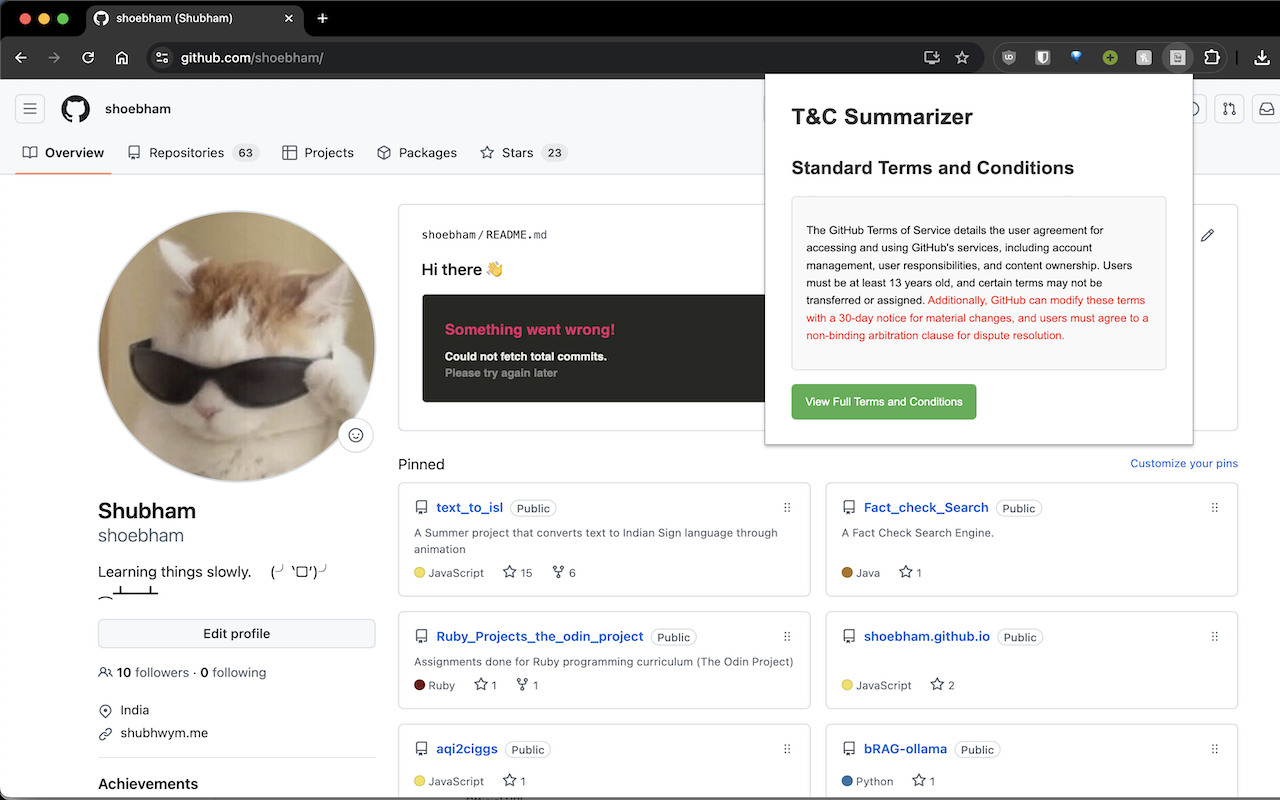Click the GitHub pull requests icon
The image size is (1280, 800).
click(x=1230, y=109)
